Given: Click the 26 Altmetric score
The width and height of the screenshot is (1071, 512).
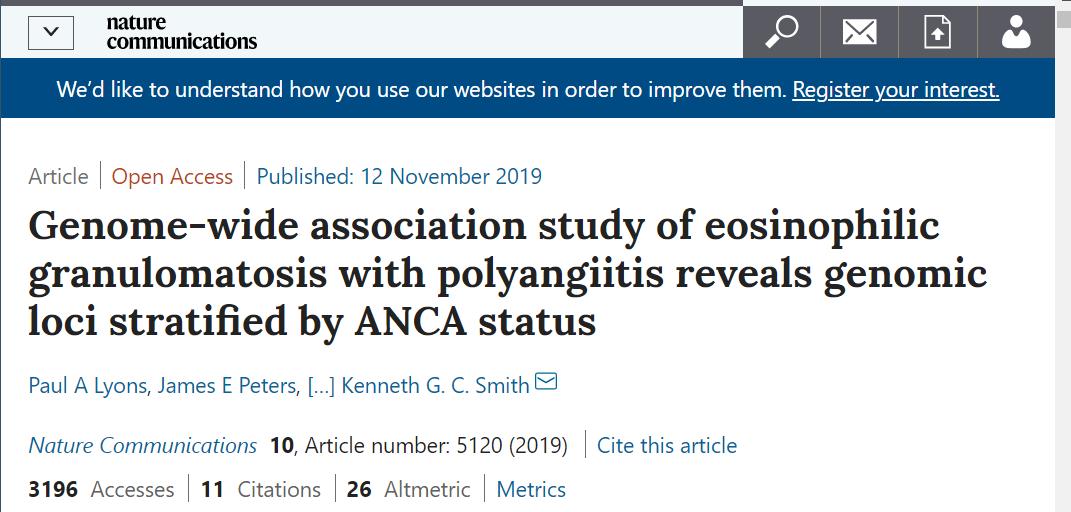Looking at the screenshot, I should (x=408, y=489).
